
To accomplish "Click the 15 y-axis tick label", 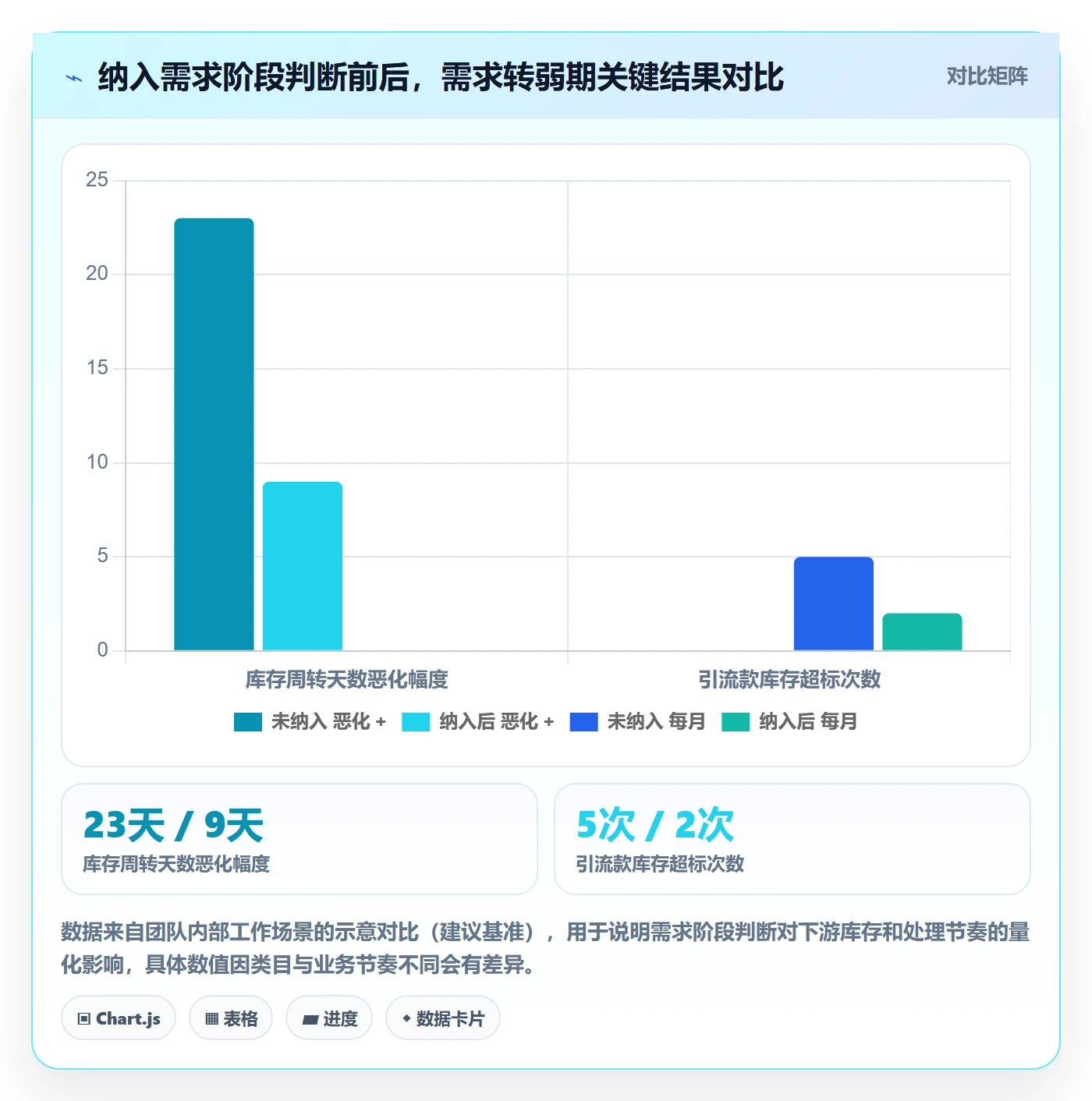I will click(x=97, y=368).
